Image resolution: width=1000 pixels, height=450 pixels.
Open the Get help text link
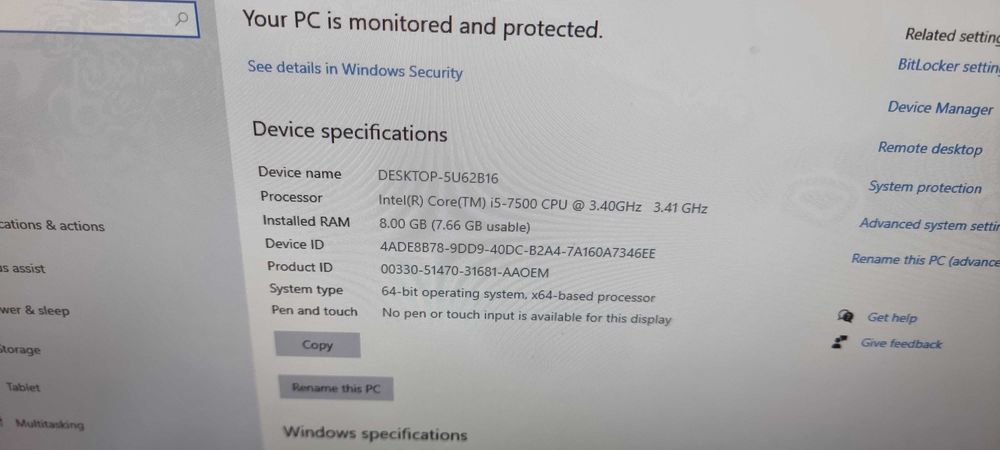coord(892,318)
